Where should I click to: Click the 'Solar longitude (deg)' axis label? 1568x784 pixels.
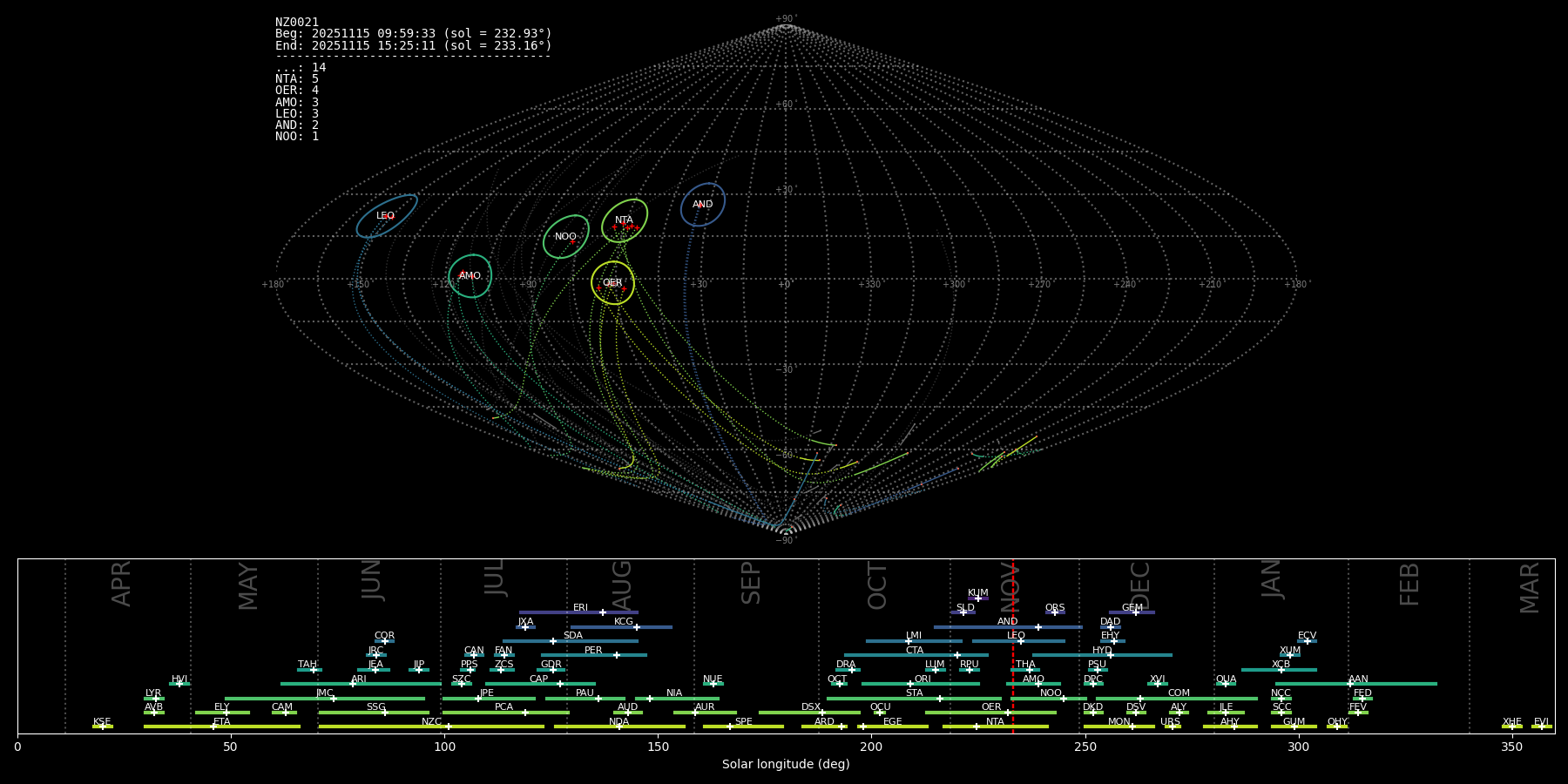(786, 764)
